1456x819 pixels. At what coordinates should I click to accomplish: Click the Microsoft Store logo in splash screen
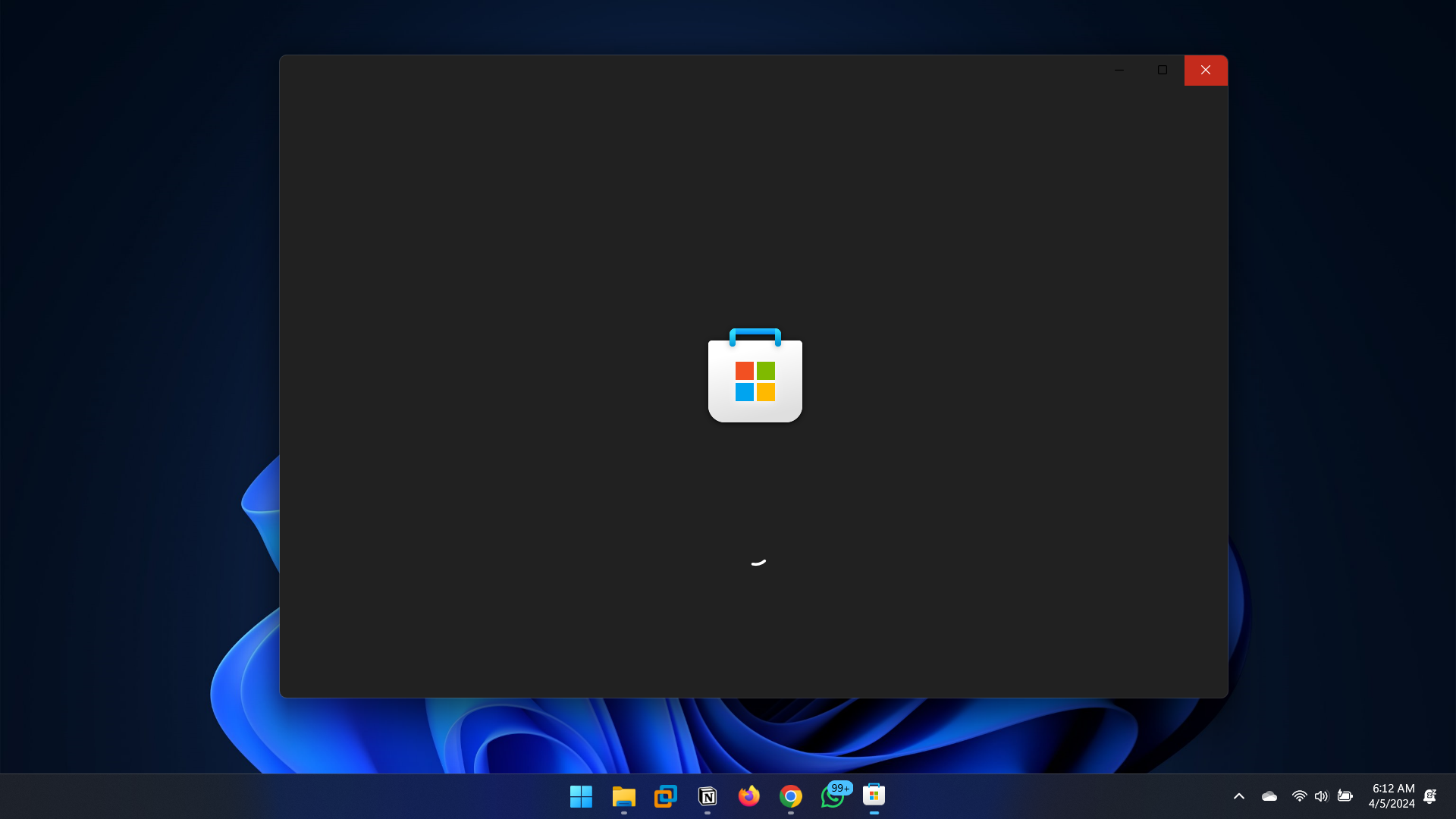755,376
